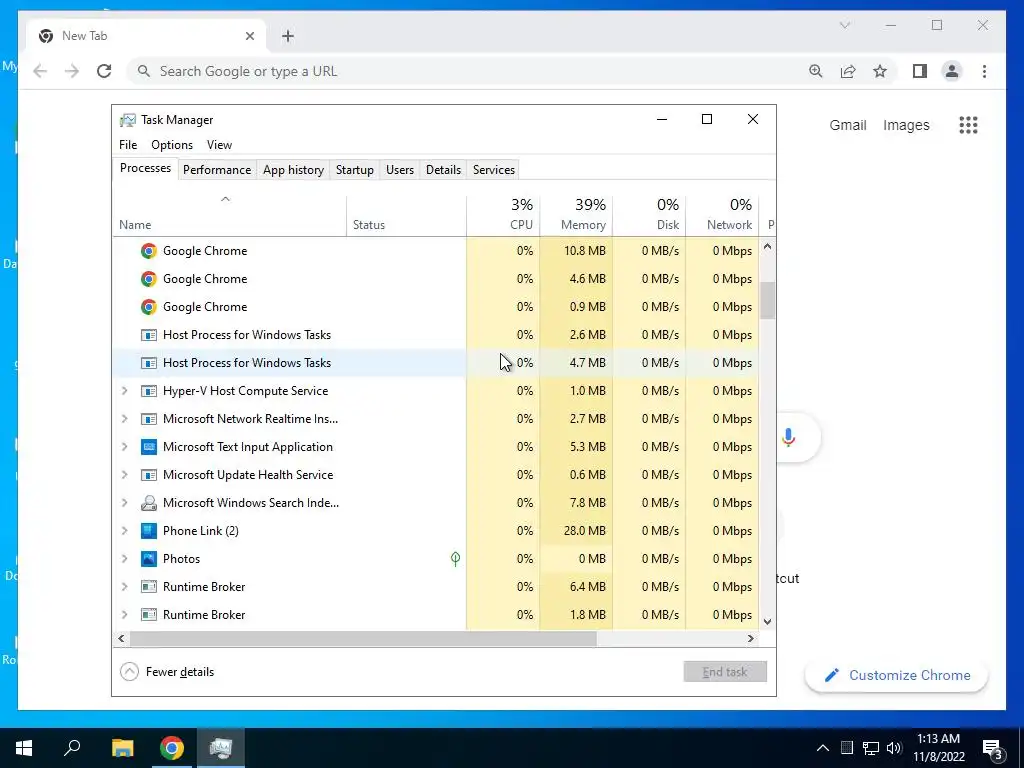Image resolution: width=1024 pixels, height=768 pixels.
Task: Switch to the Users tab
Action: tap(400, 170)
